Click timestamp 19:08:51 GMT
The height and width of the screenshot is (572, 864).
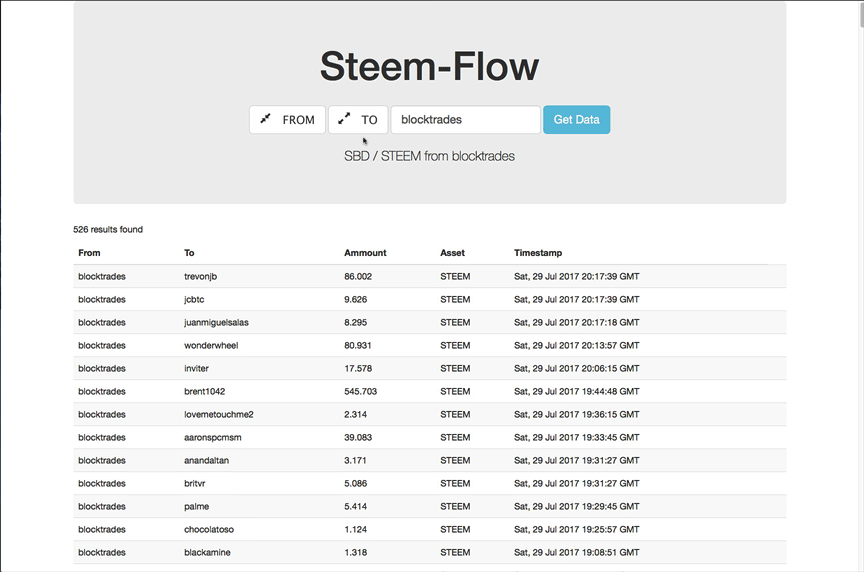(576, 552)
